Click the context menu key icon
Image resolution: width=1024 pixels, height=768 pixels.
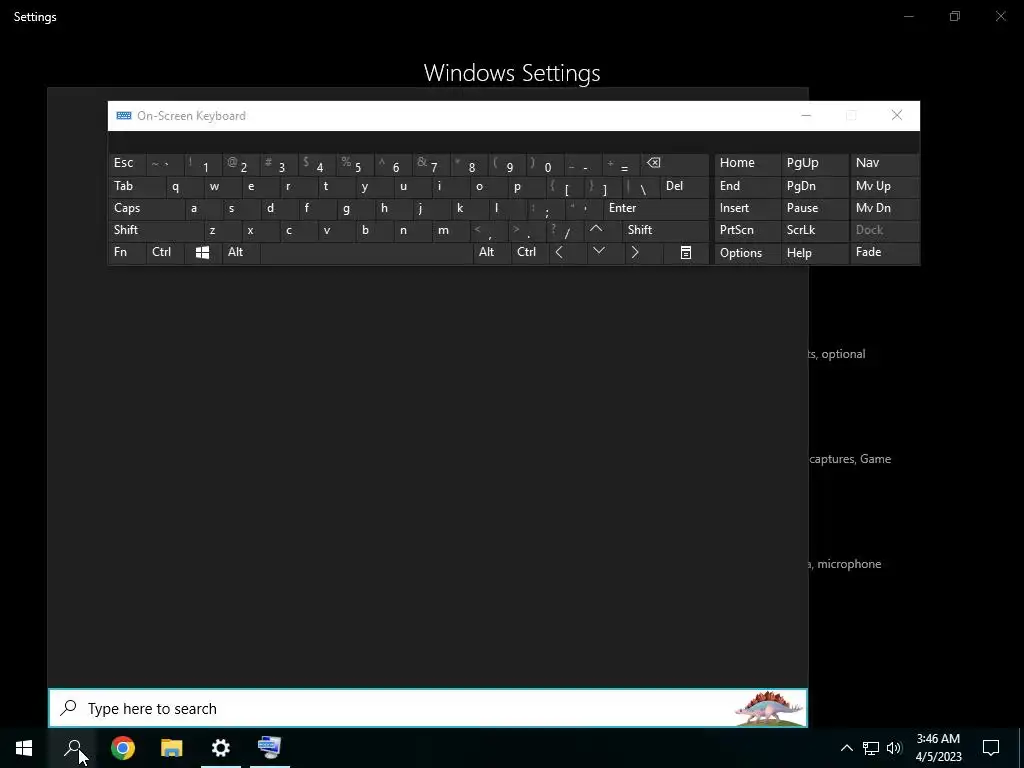click(x=686, y=253)
